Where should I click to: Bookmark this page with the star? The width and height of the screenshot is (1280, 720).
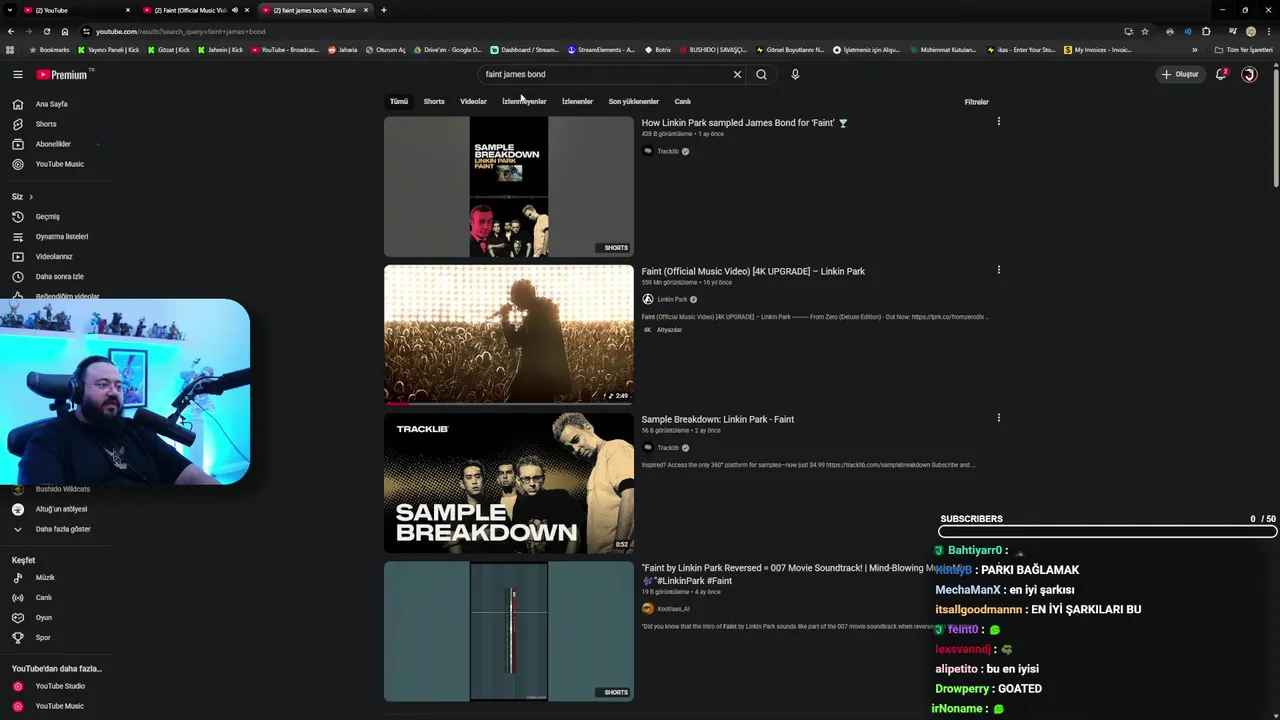[1145, 31]
